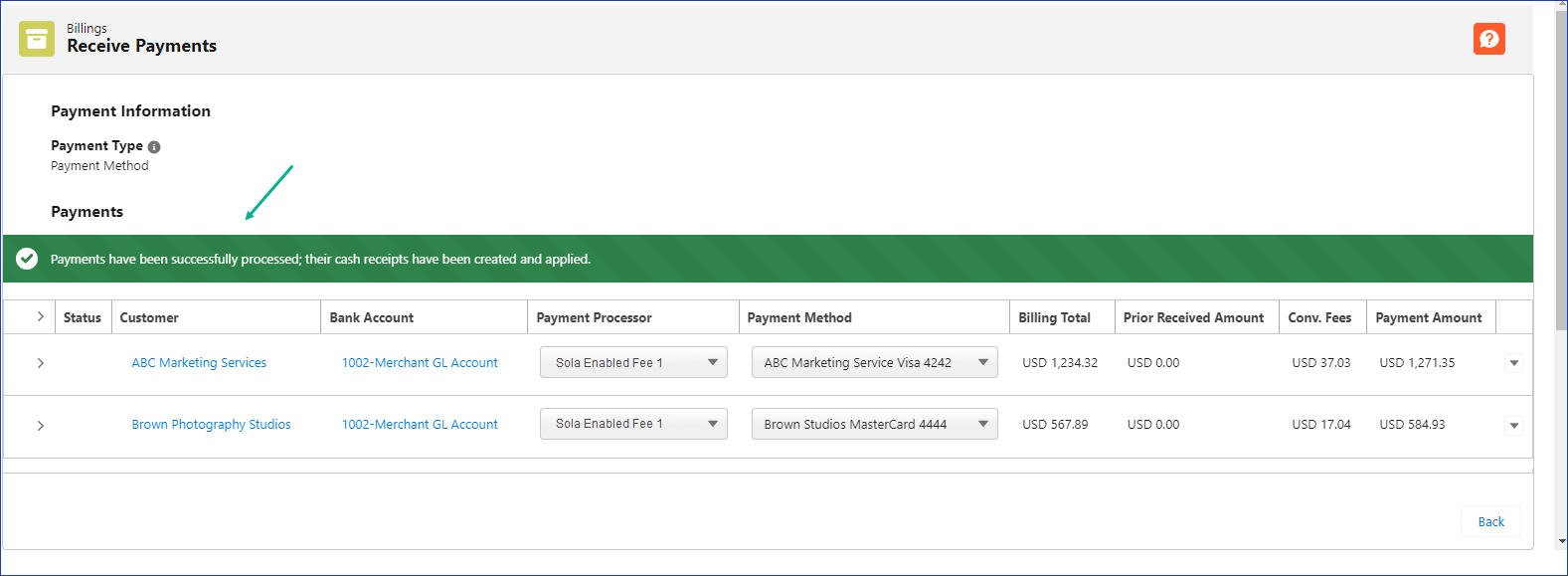Open the Brown Photography Studios customer link

211,425
